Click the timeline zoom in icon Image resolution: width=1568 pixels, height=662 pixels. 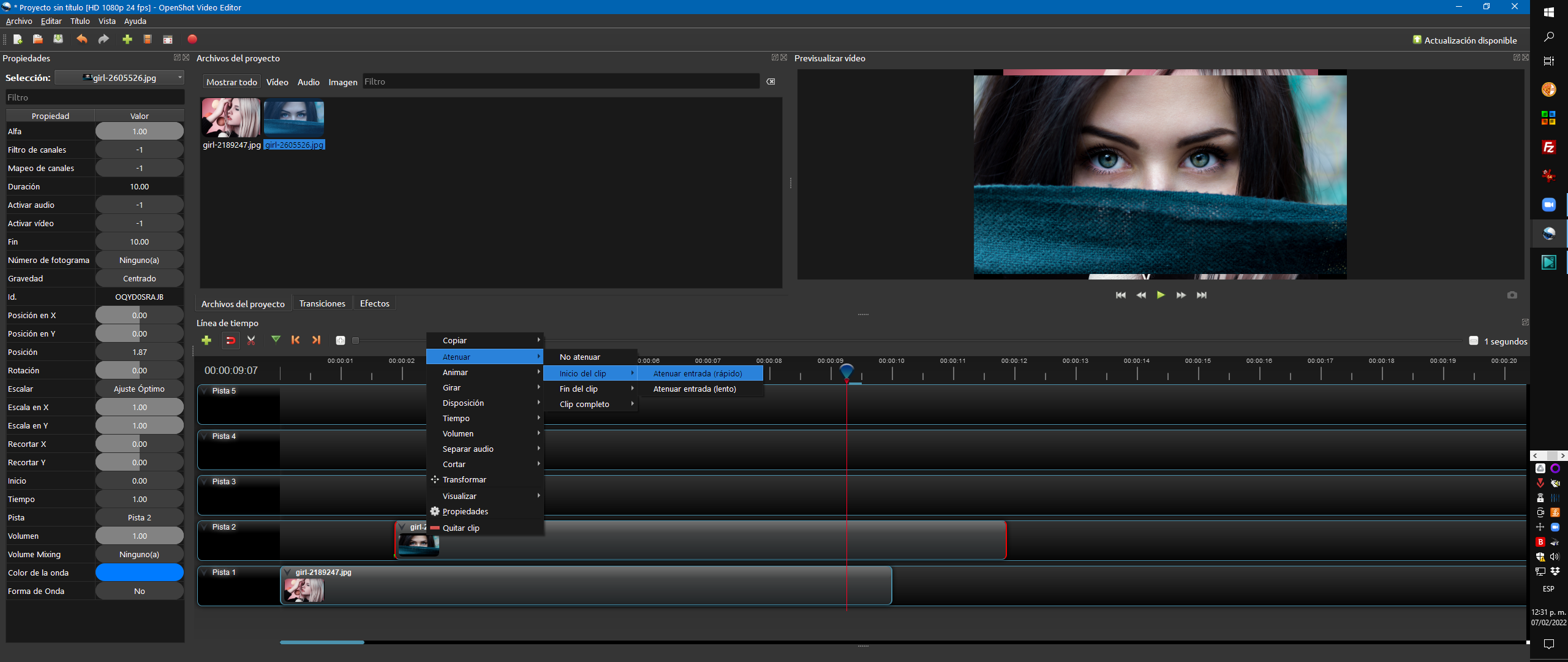pos(341,341)
